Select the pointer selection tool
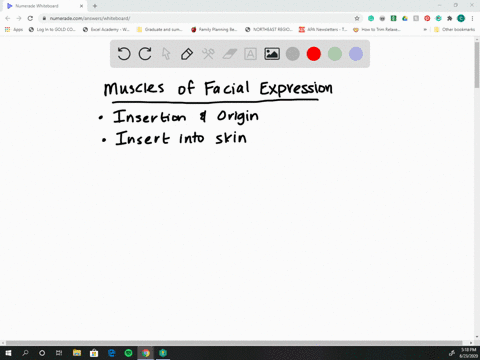 click(x=166, y=54)
